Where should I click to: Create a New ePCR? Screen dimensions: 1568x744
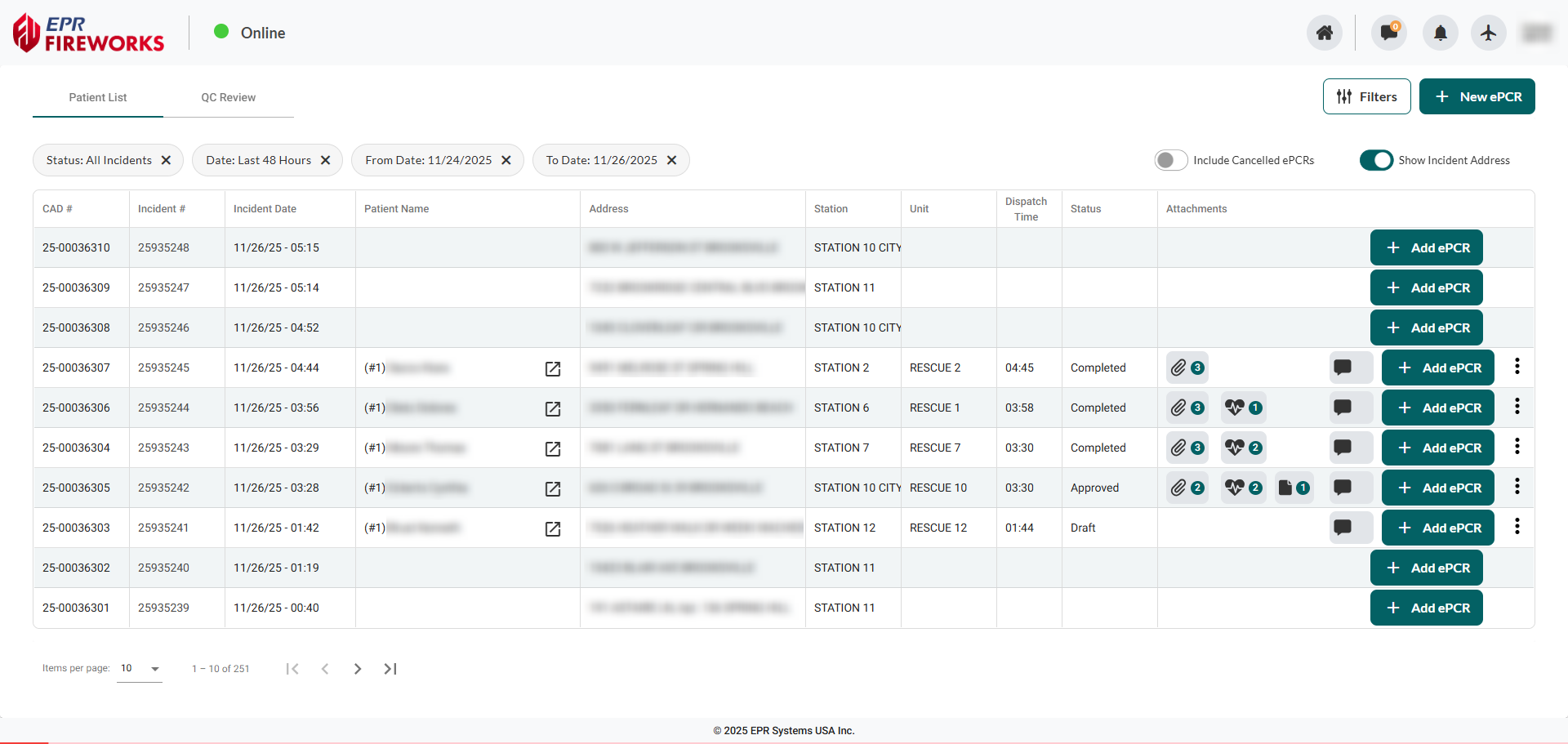pyautogui.click(x=1477, y=96)
